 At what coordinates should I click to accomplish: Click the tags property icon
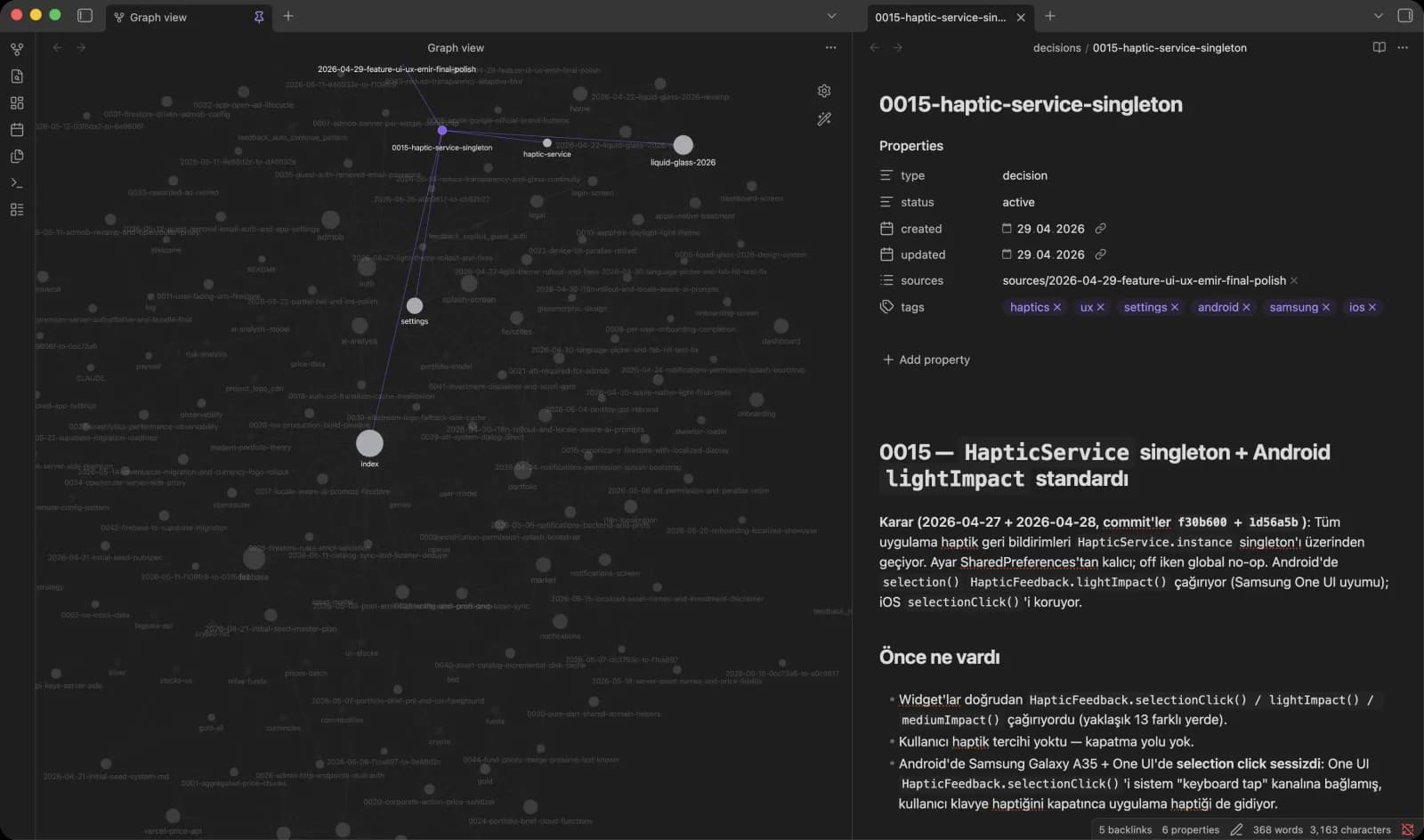tap(886, 307)
